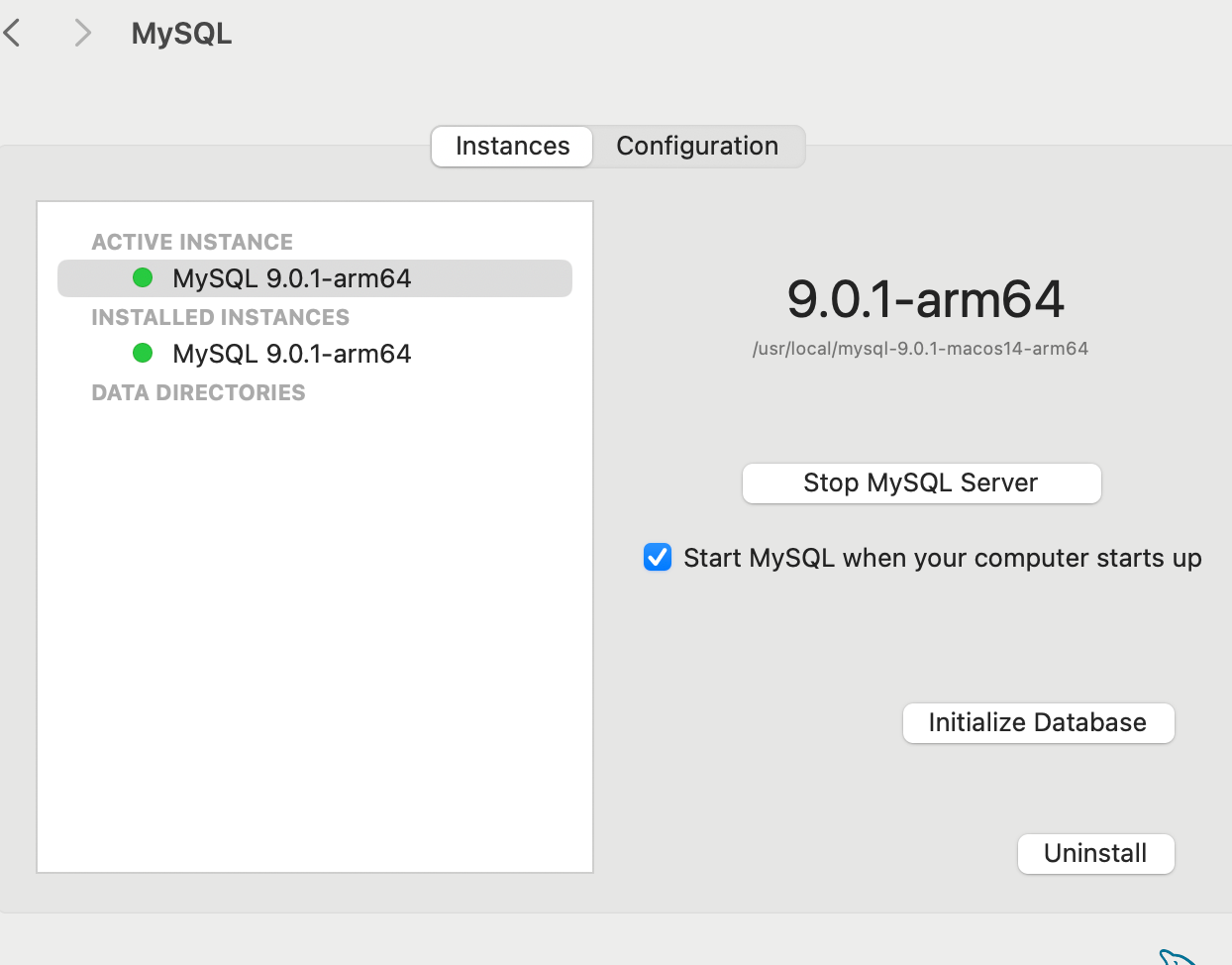Click the MySQL pane title
1232x965 pixels.
click(x=181, y=34)
